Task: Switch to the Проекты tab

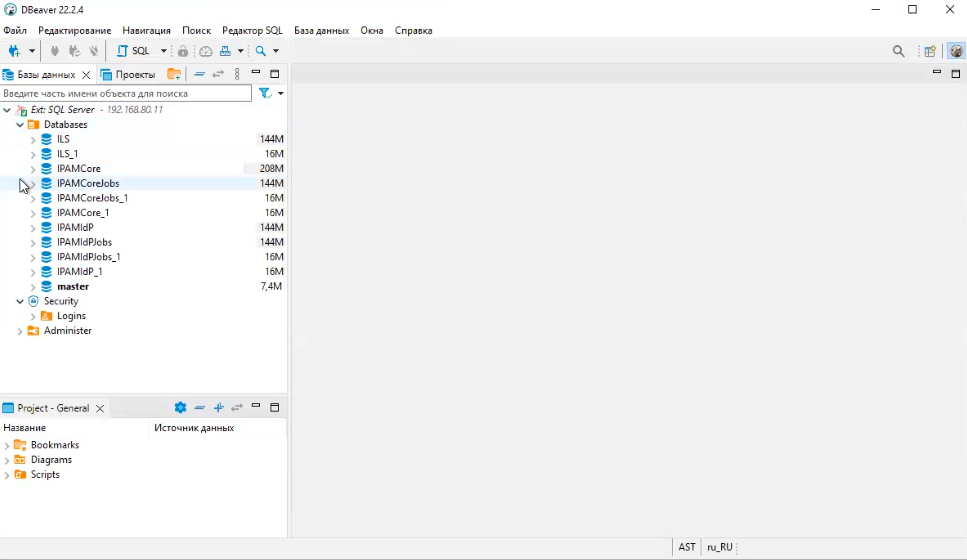Action: (128, 75)
